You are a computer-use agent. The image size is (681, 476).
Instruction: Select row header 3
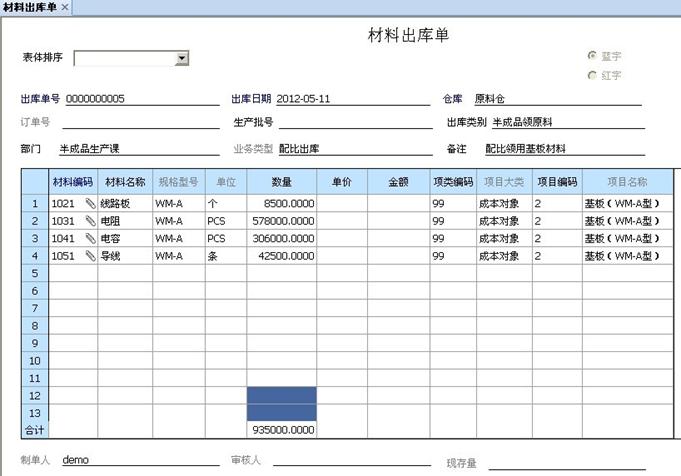(35, 238)
